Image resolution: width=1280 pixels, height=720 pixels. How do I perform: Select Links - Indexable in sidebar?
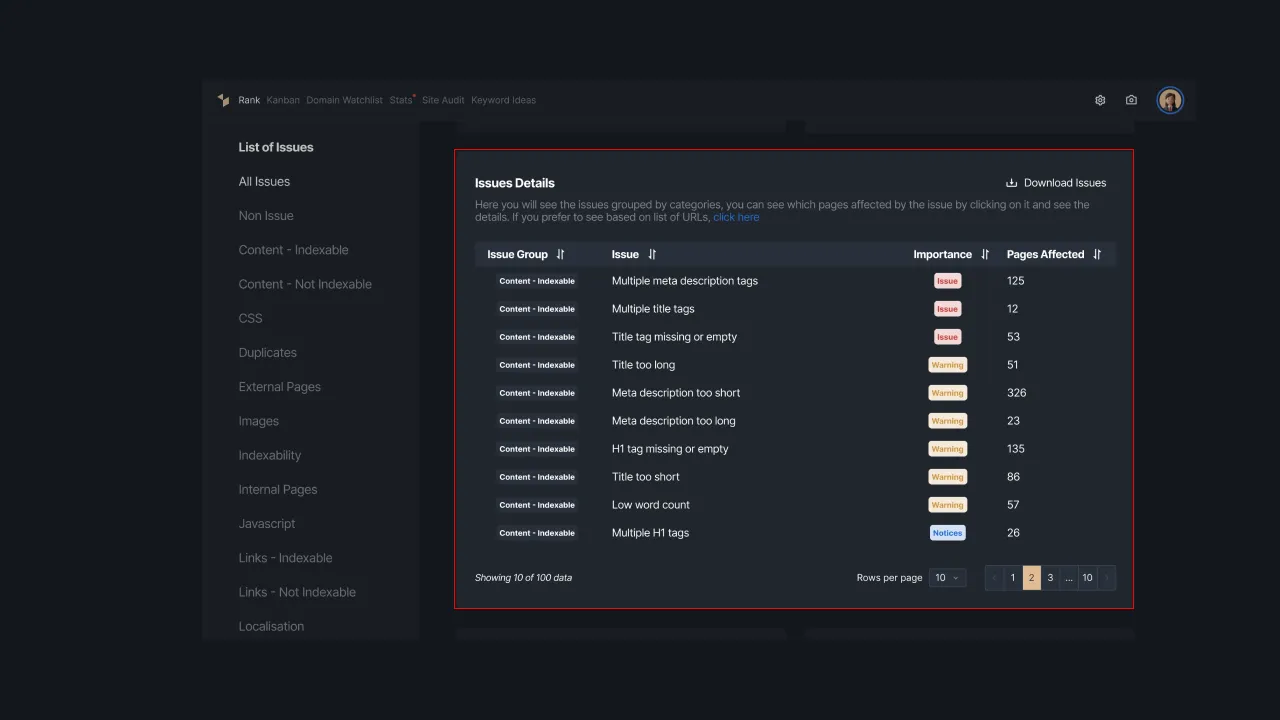[285, 558]
